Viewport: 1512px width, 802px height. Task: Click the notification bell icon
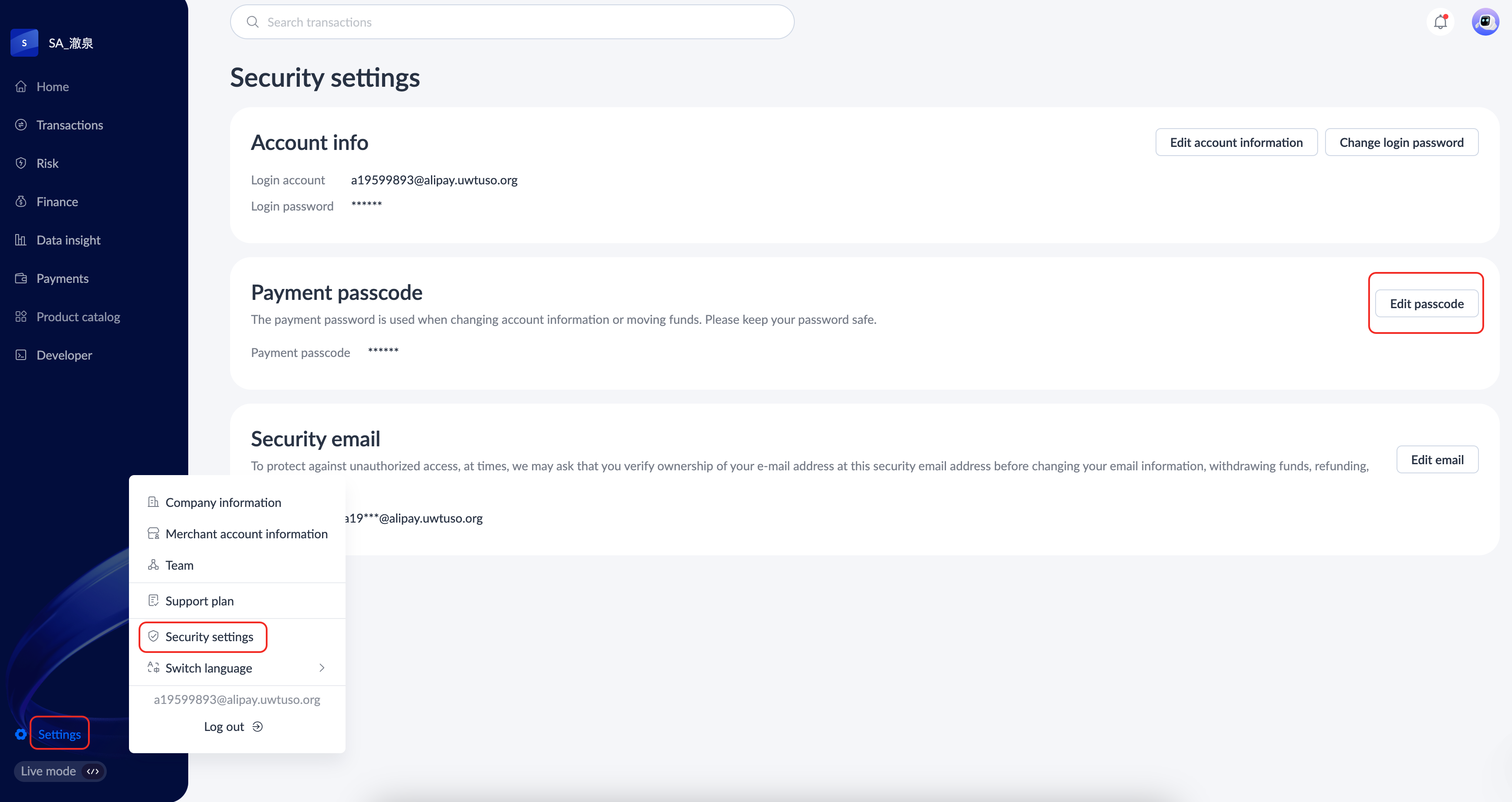coord(1440,22)
